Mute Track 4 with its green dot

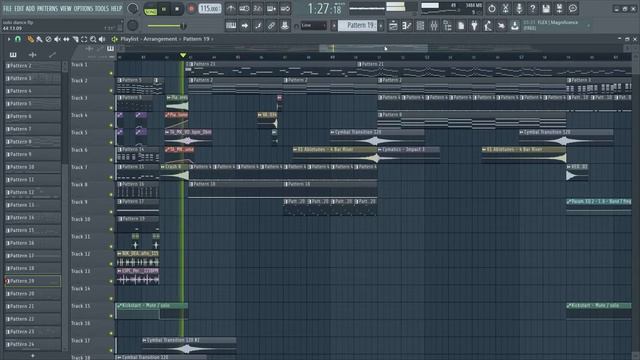(x=111, y=125)
